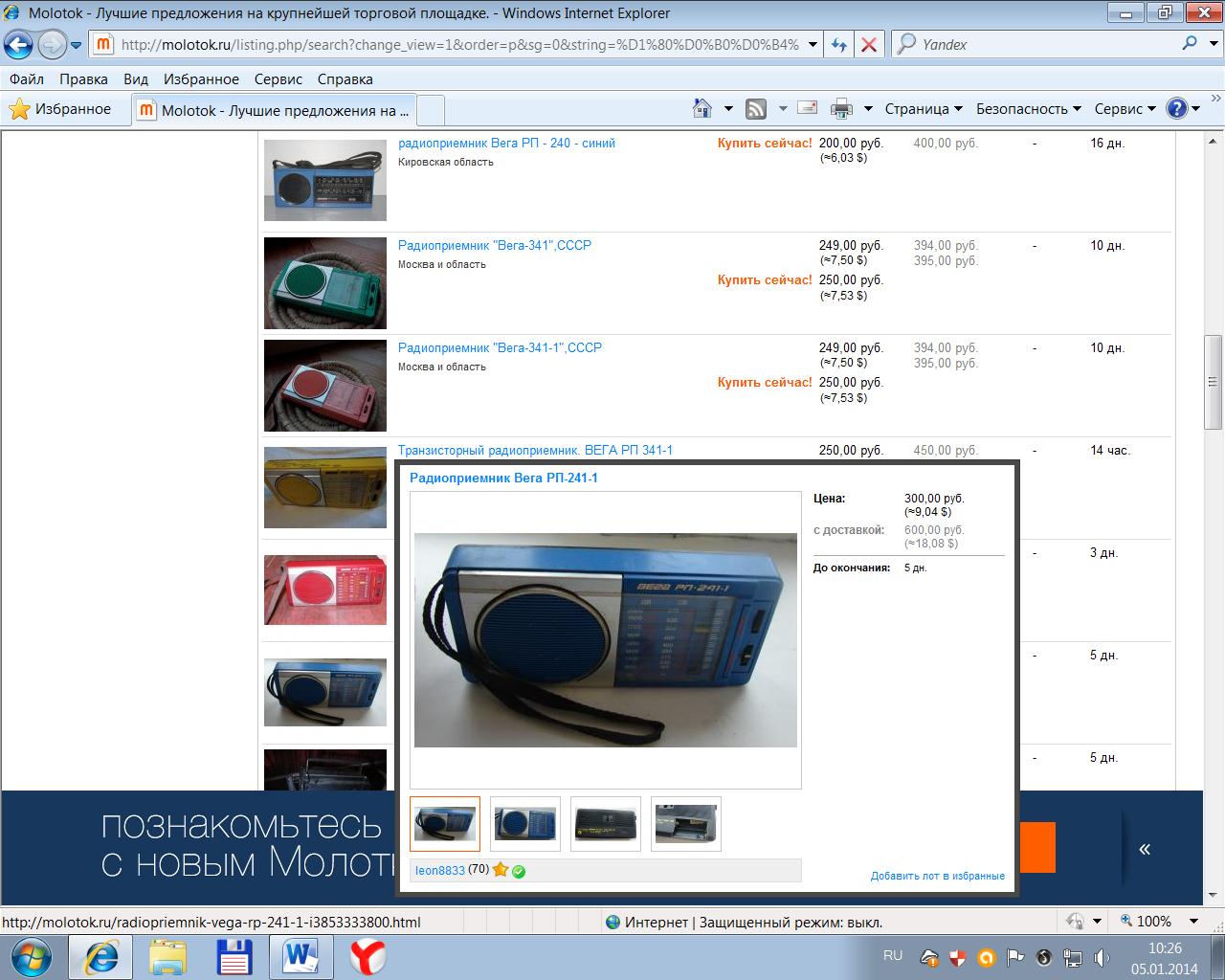Image resolution: width=1225 pixels, height=980 pixels.
Task: Open the Страница command bar dropdown
Action: (x=924, y=109)
